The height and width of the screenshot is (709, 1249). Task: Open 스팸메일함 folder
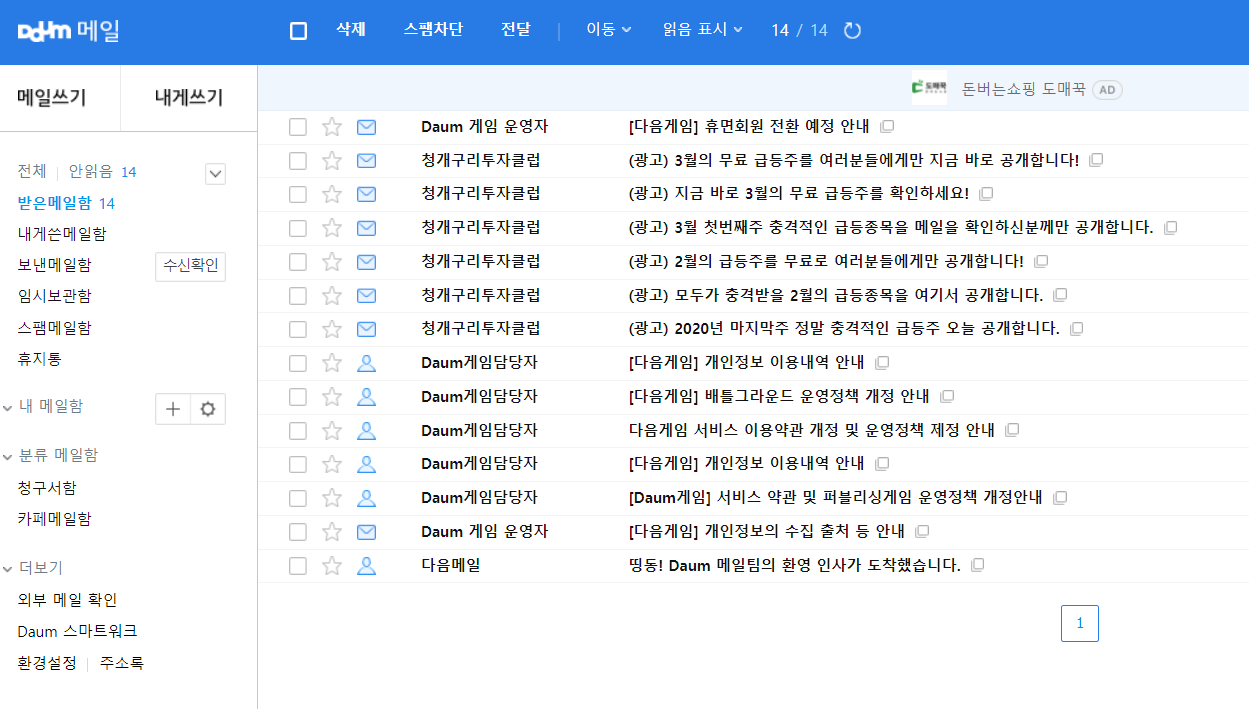(x=55, y=328)
